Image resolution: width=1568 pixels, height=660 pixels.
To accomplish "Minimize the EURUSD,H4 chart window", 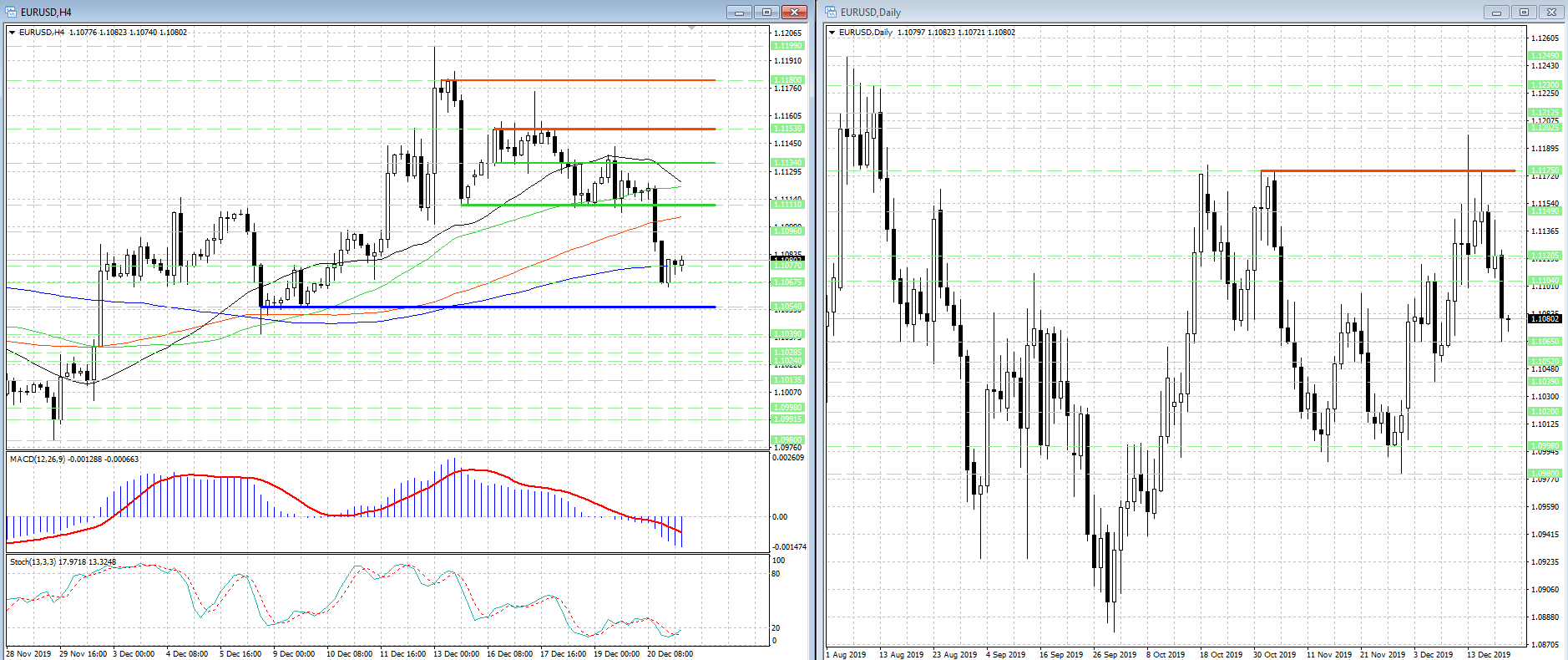I will tap(739, 12).
